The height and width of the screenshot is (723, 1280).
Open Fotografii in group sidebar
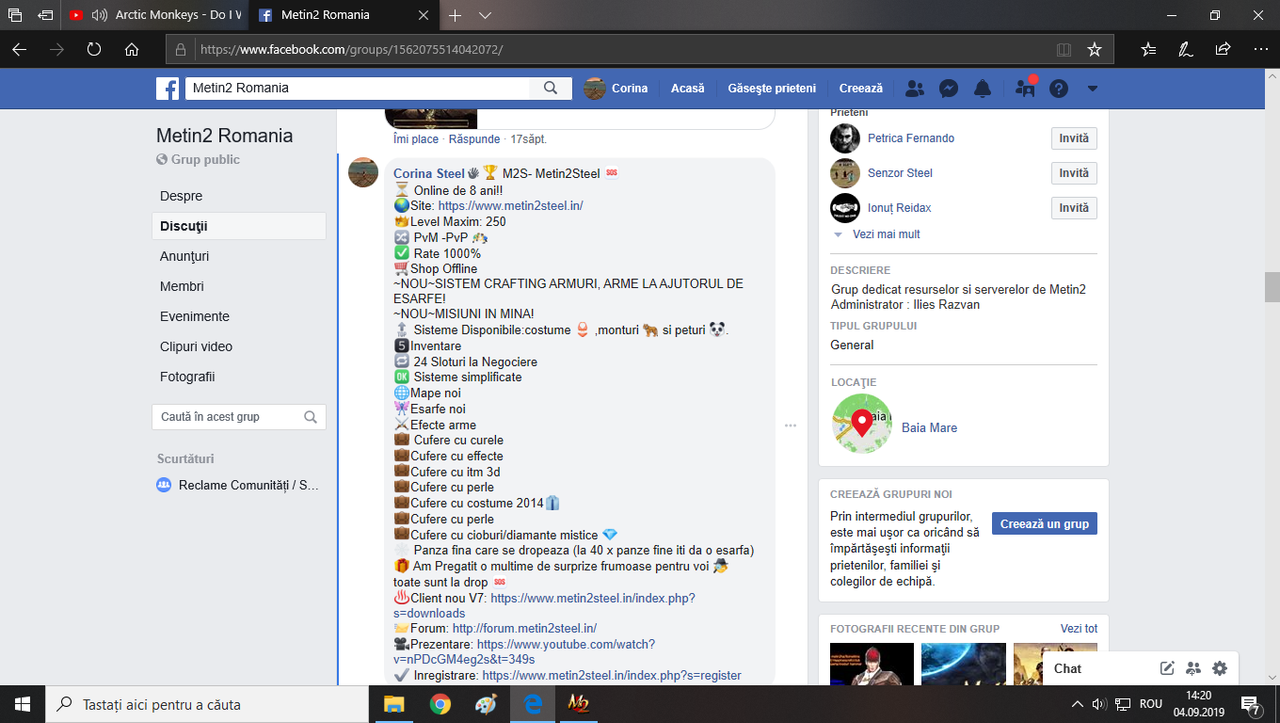[x=187, y=377]
